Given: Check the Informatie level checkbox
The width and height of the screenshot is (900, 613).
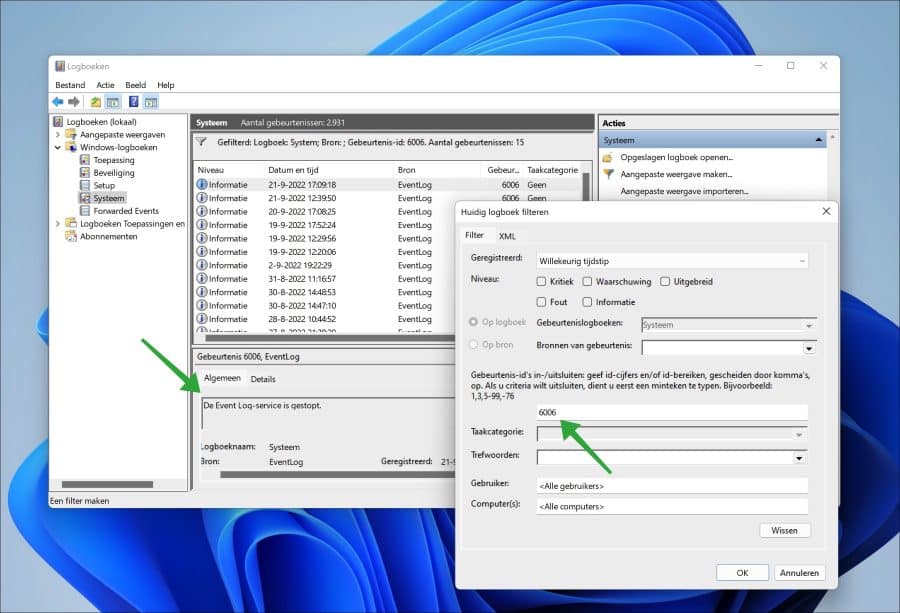Looking at the screenshot, I should pos(587,302).
